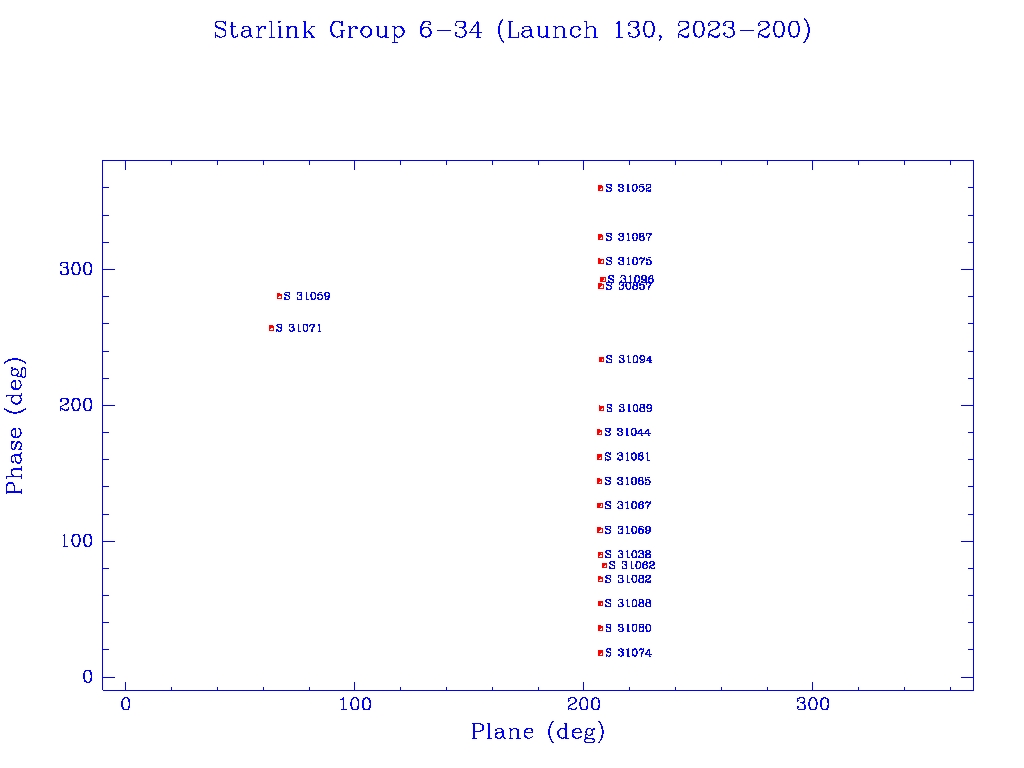This screenshot has width=1024, height=768.
Task: Click the 300 tick label on Plane axis
Action: [x=812, y=705]
